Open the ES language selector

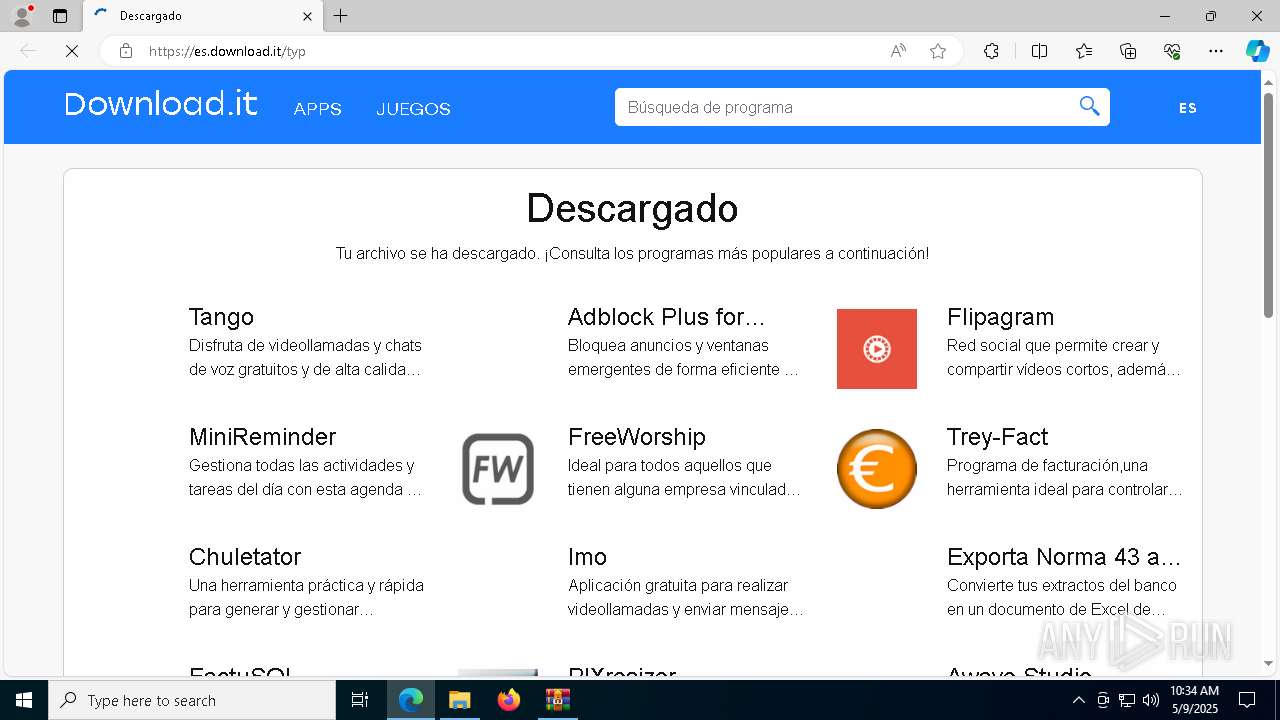[x=1188, y=108]
